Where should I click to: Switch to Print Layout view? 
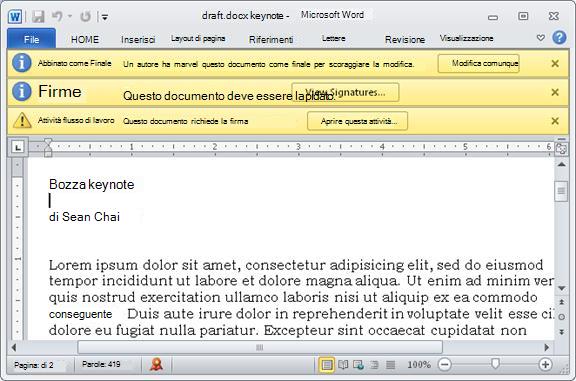click(x=327, y=365)
